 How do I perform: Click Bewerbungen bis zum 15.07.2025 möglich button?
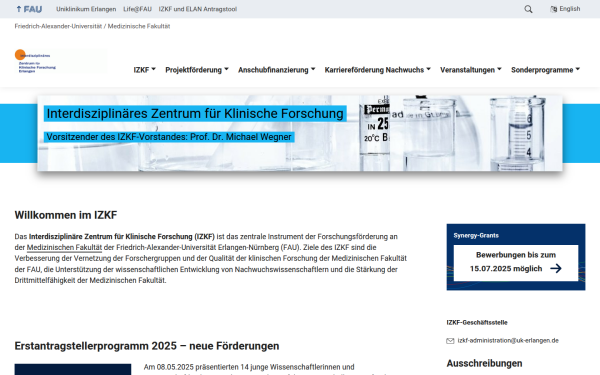coord(516,263)
